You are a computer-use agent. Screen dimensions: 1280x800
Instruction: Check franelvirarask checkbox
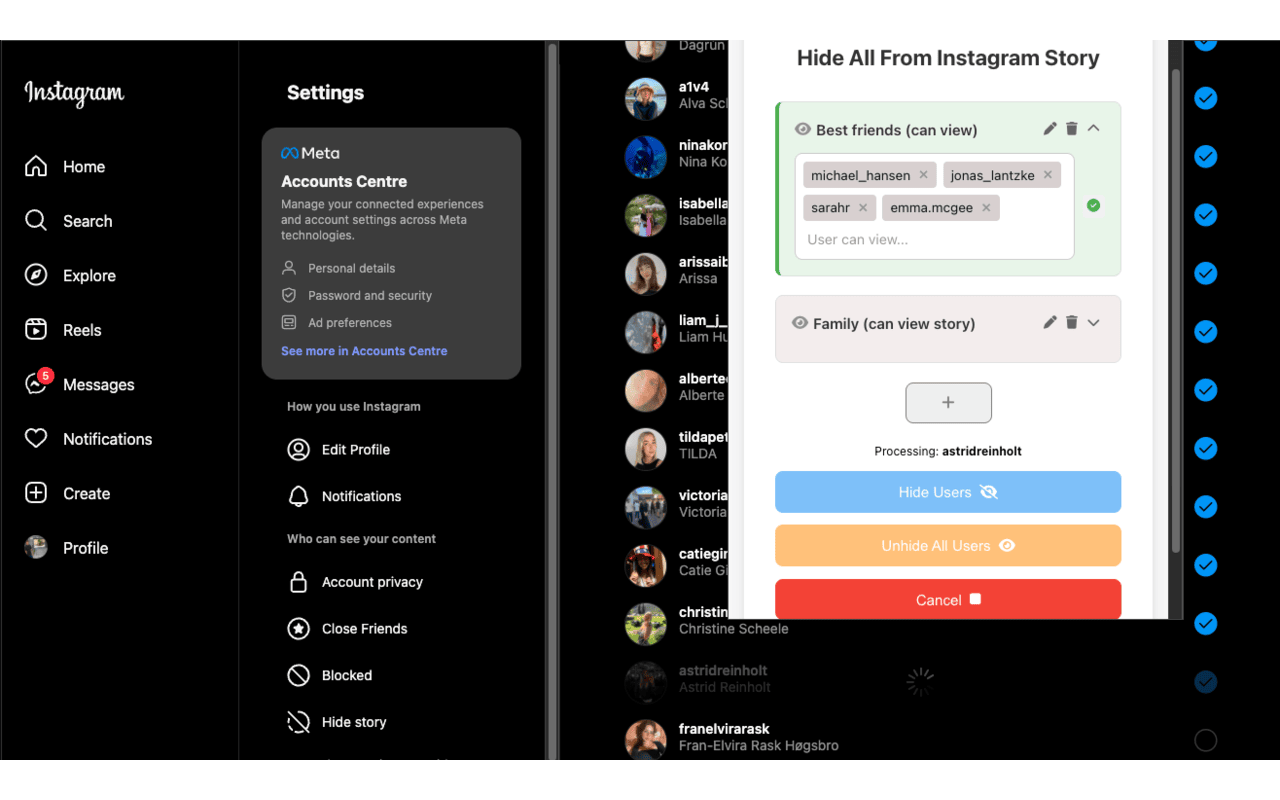[1206, 740]
